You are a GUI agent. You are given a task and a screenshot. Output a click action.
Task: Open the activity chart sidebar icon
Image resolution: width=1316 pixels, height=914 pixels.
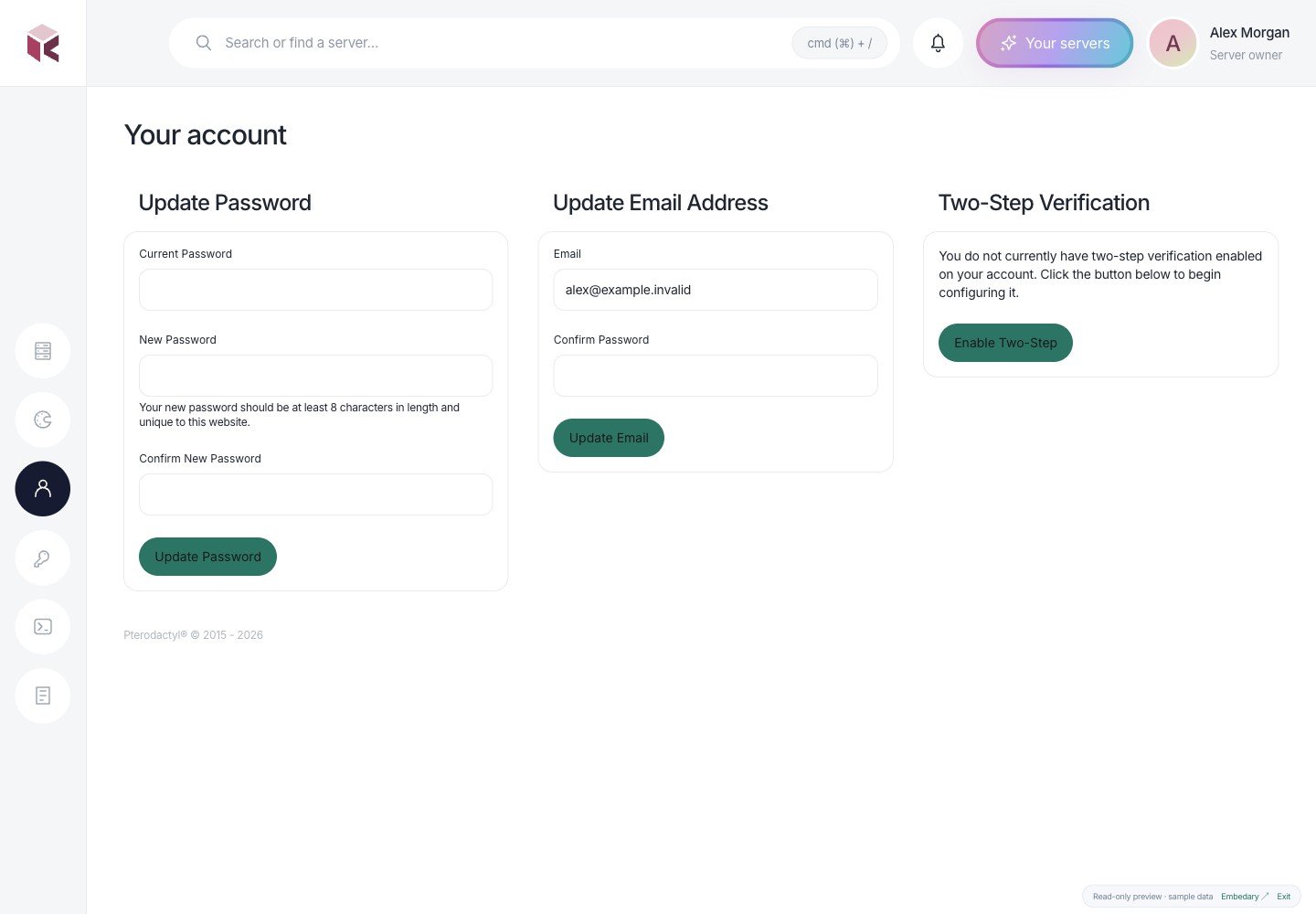43,420
